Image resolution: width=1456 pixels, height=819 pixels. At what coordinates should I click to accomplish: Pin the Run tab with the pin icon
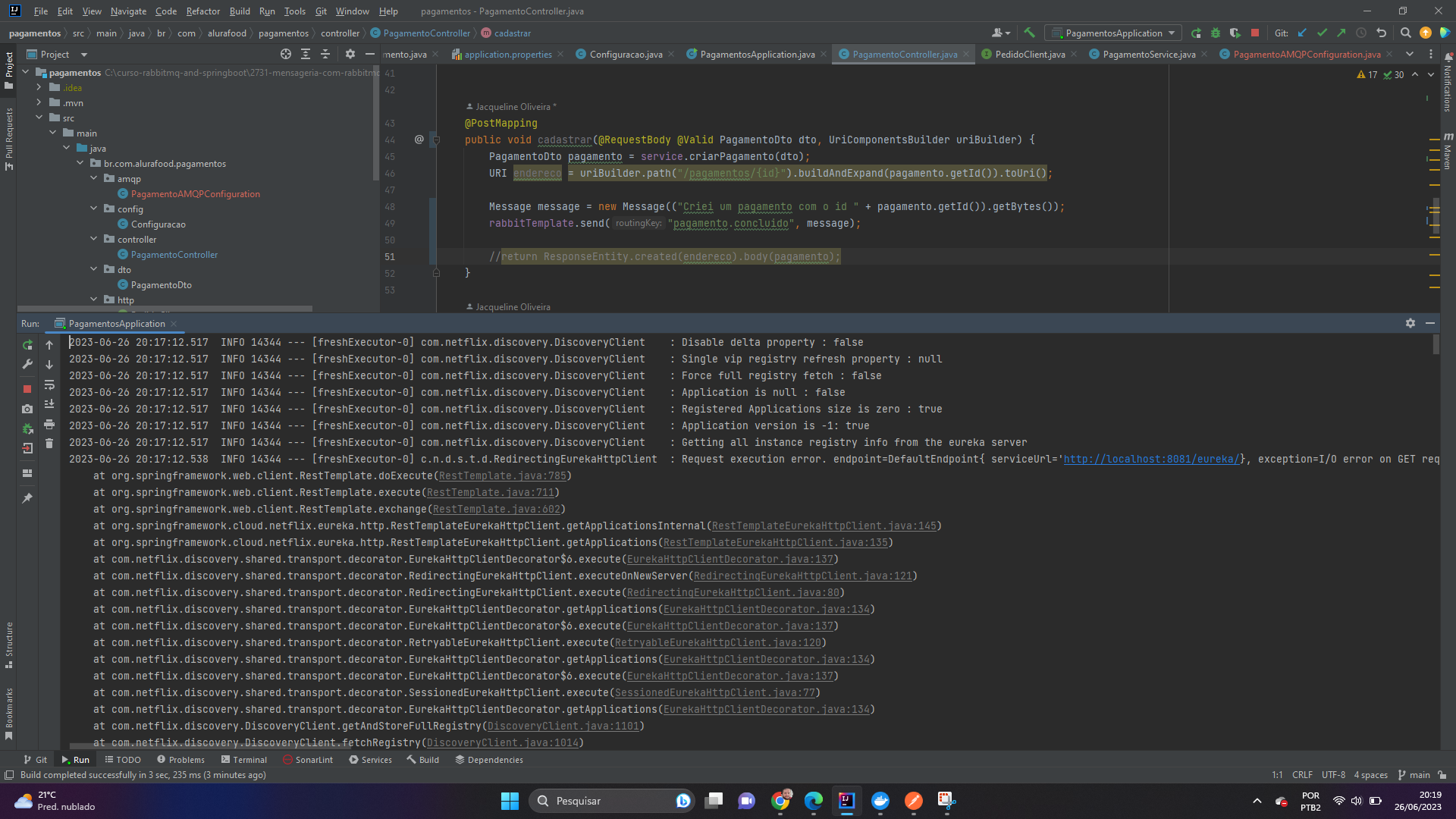point(27,498)
